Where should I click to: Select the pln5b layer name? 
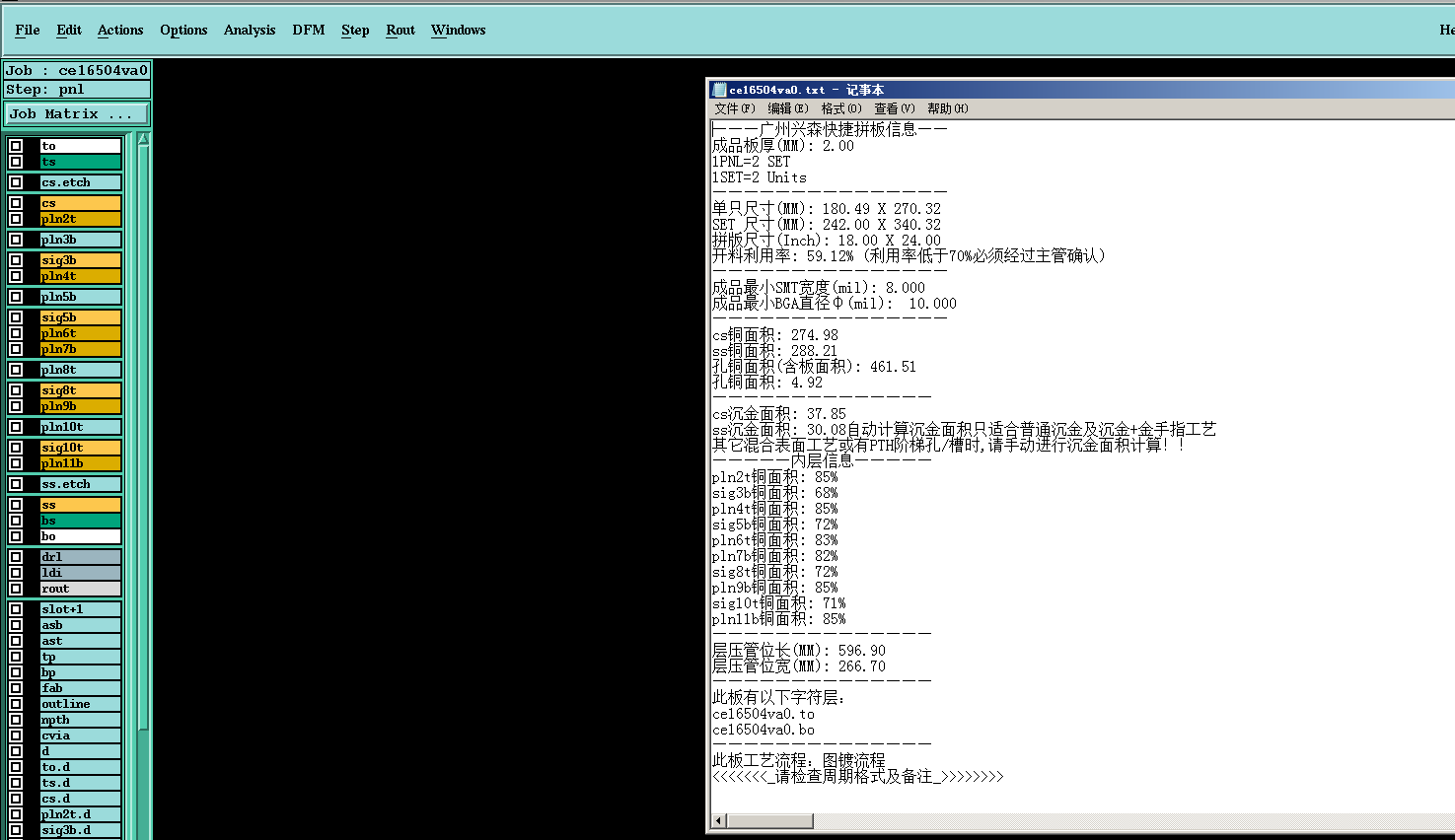[x=80, y=297]
